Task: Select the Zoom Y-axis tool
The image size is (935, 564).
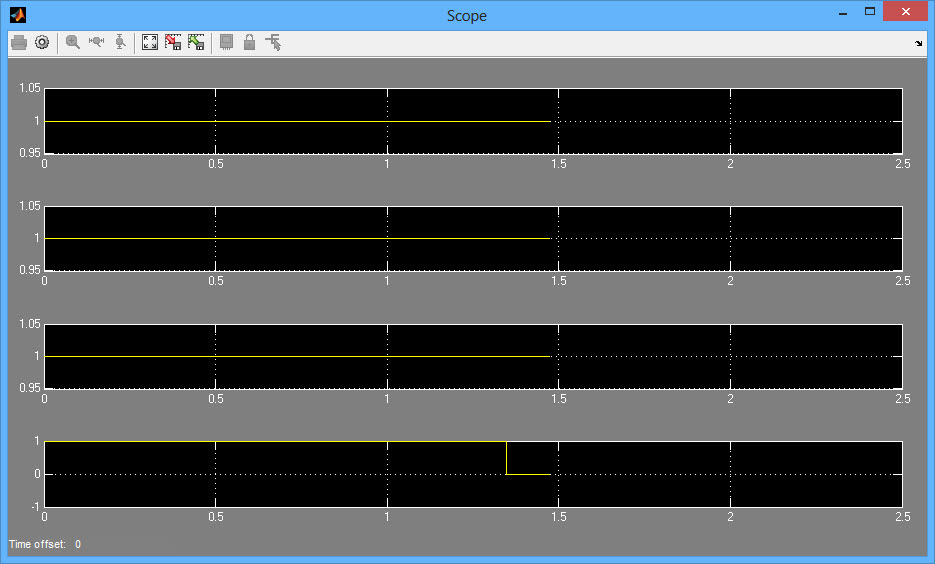Action: tap(120, 42)
